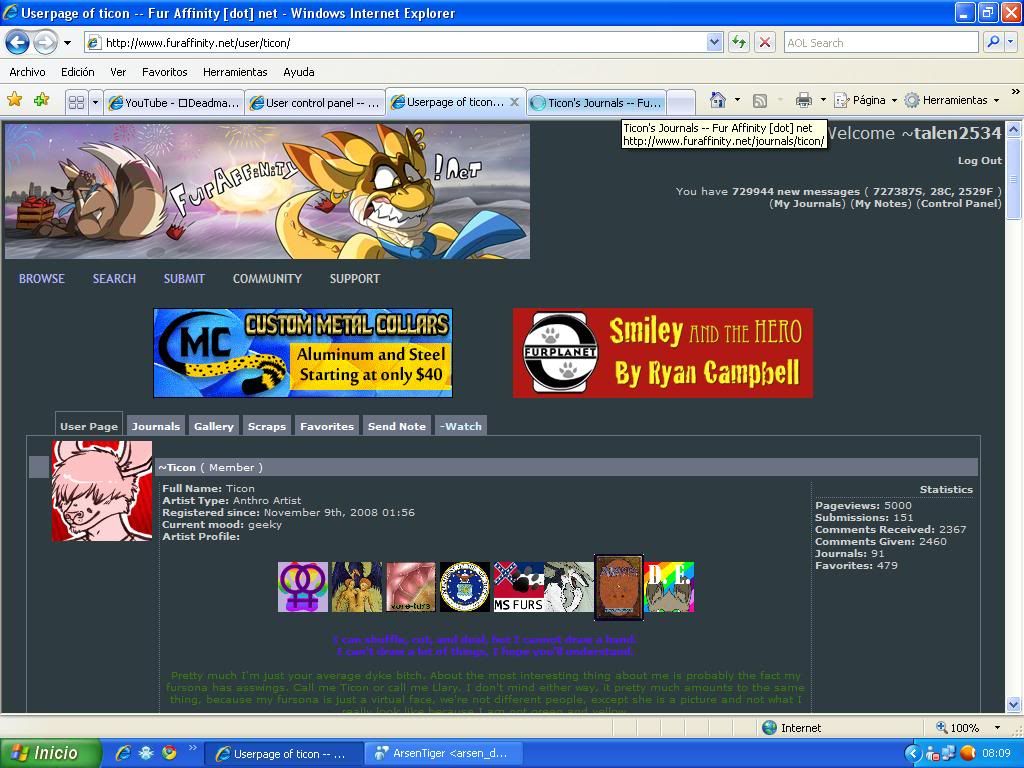The image size is (1024, 768).
Task: Click the Send Note tab
Action: pyautogui.click(x=396, y=426)
